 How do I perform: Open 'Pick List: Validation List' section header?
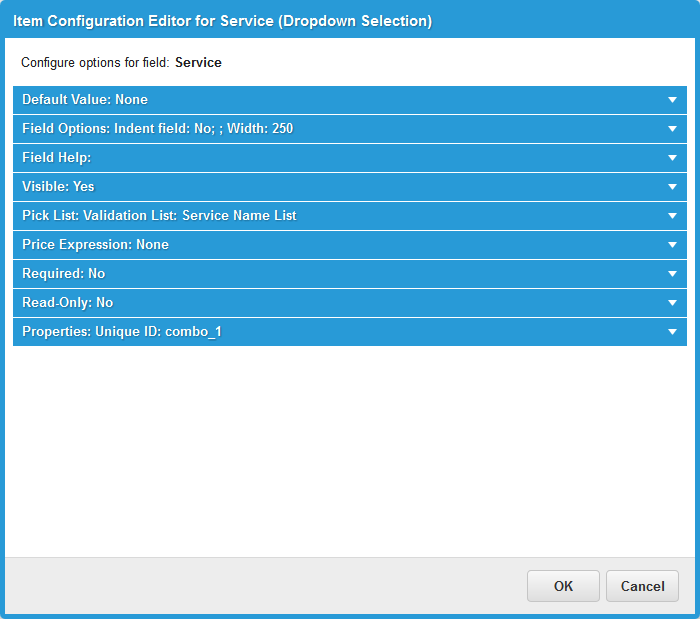(x=159, y=216)
